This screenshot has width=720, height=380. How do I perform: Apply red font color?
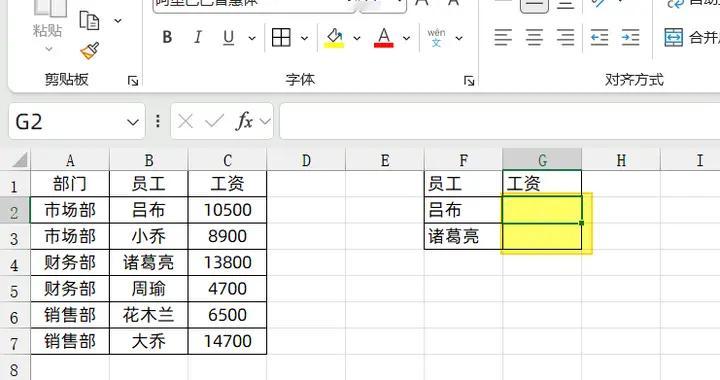(x=384, y=37)
